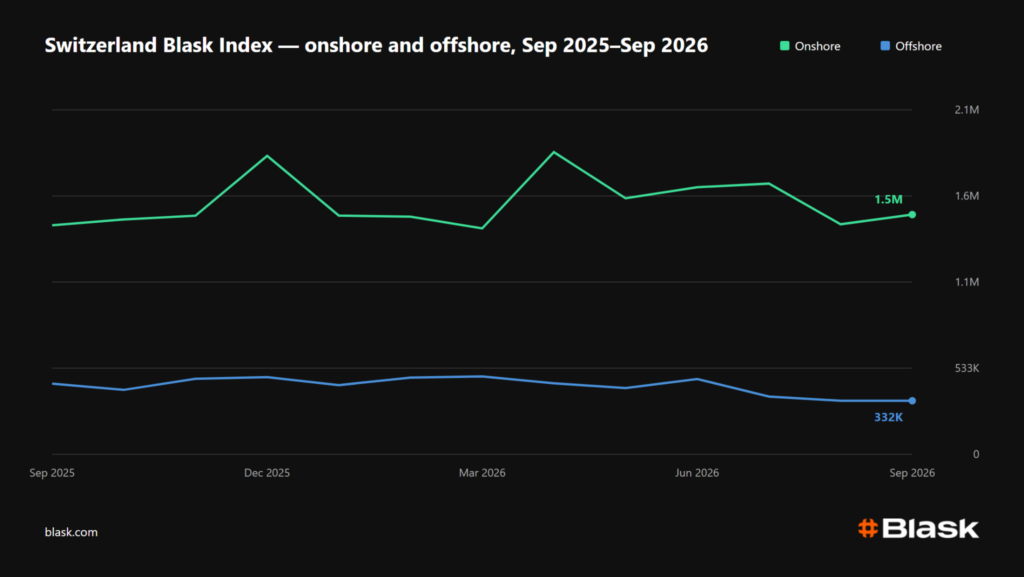Click the 533K y-axis label
Image resolution: width=1024 pixels, height=577 pixels.
[967, 368]
